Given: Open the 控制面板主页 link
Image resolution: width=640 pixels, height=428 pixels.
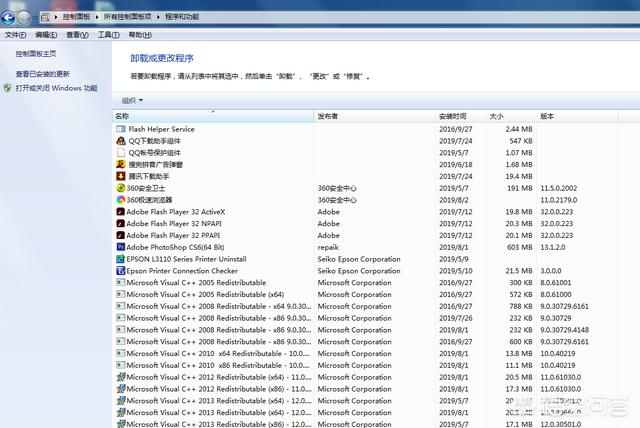Looking at the screenshot, I should tap(36, 54).
